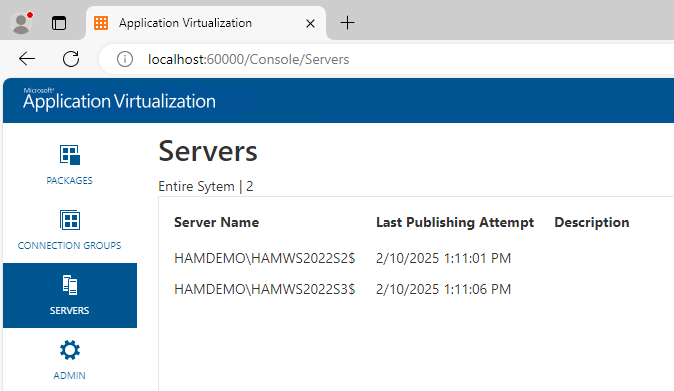The image size is (674, 391).
Task: Open the tab actions menu icon
Action: [x=59, y=23]
